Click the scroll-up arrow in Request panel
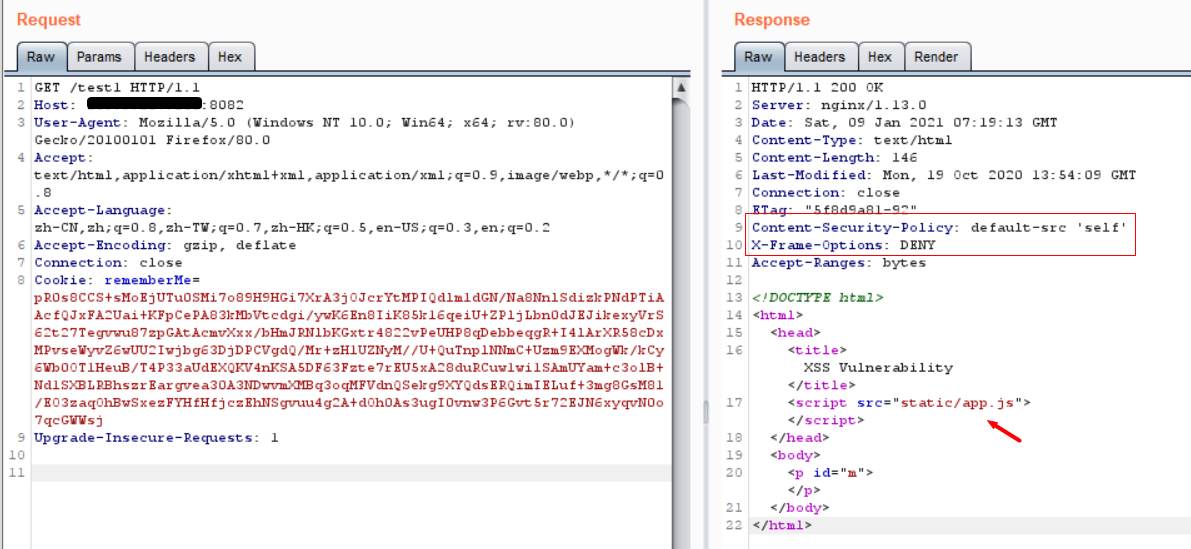 pos(680,88)
